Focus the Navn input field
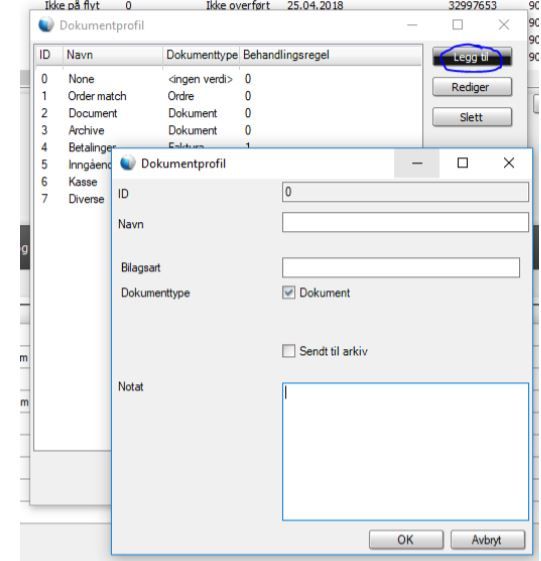This screenshot has height=561, width=541. pos(405,222)
